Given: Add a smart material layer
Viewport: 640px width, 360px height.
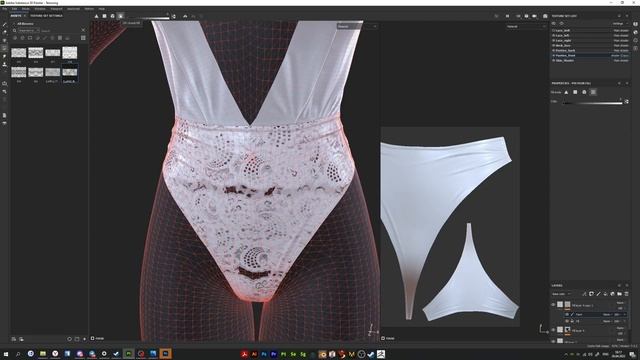Looking at the screenshot, I should coord(612,294).
